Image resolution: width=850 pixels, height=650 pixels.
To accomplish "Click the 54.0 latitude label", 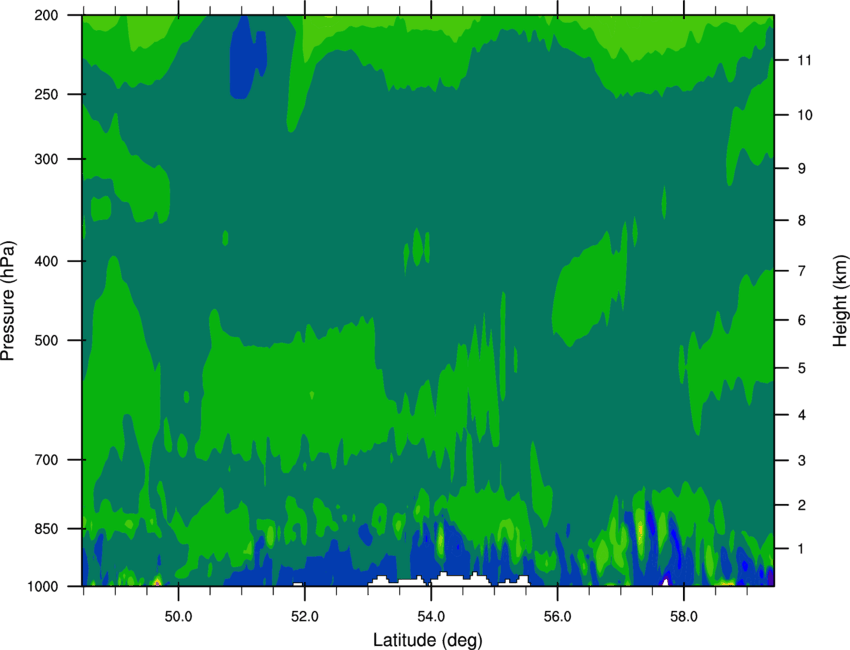I will [431, 617].
